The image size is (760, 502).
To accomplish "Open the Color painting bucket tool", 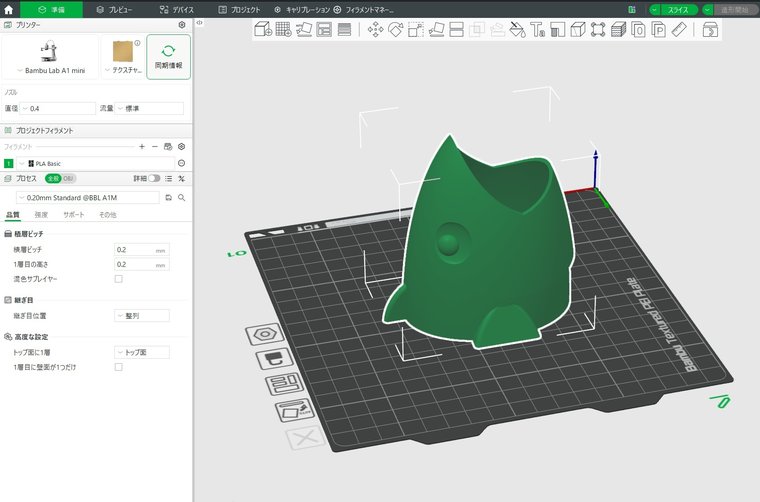I will tap(517, 30).
